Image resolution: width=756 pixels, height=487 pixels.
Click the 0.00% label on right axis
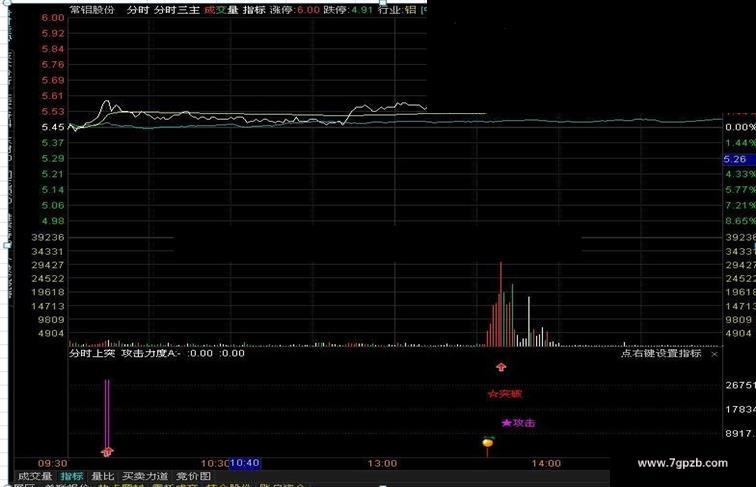point(741,127)
